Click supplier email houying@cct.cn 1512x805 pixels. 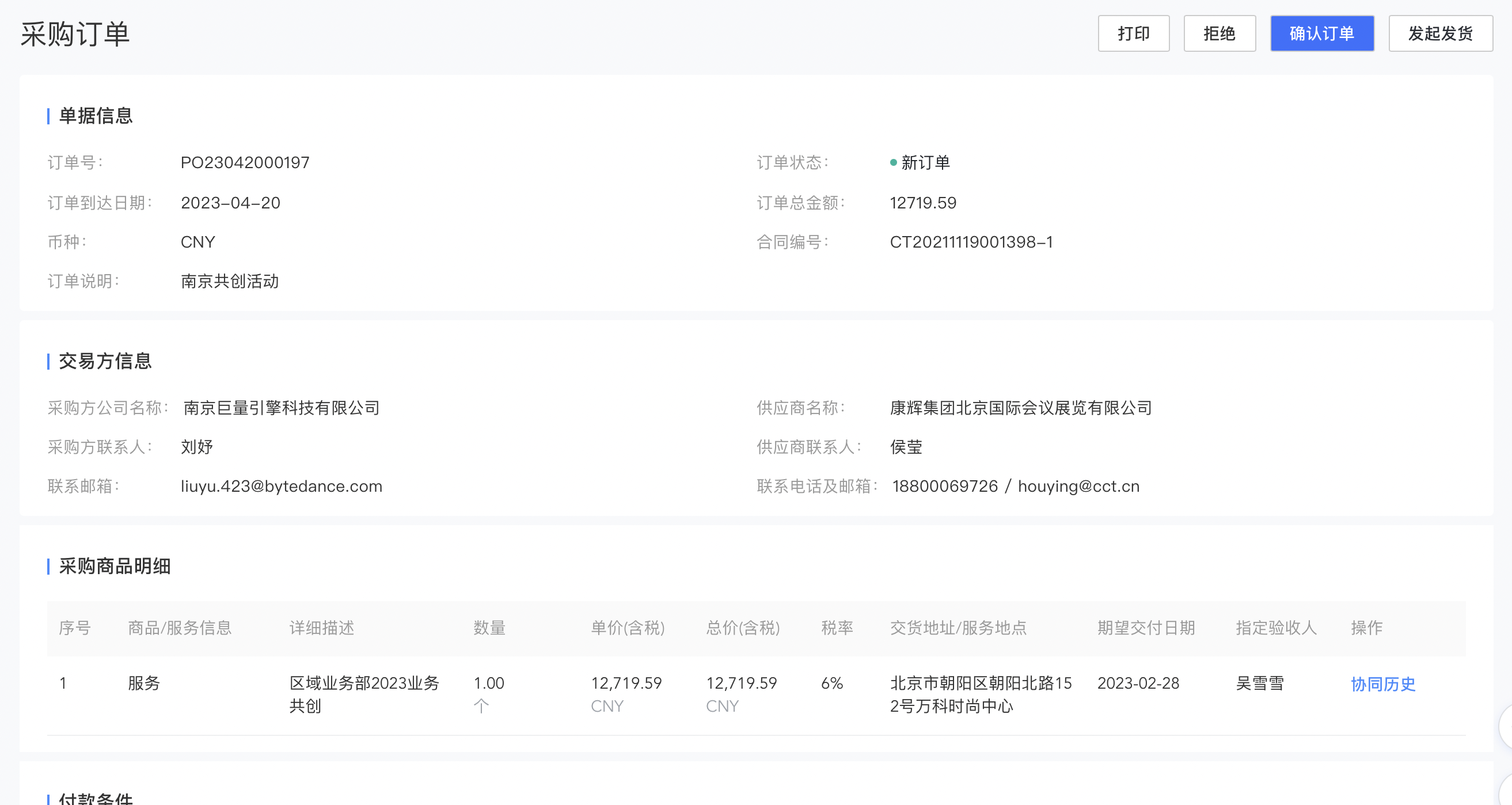(x=1078, y=486)
